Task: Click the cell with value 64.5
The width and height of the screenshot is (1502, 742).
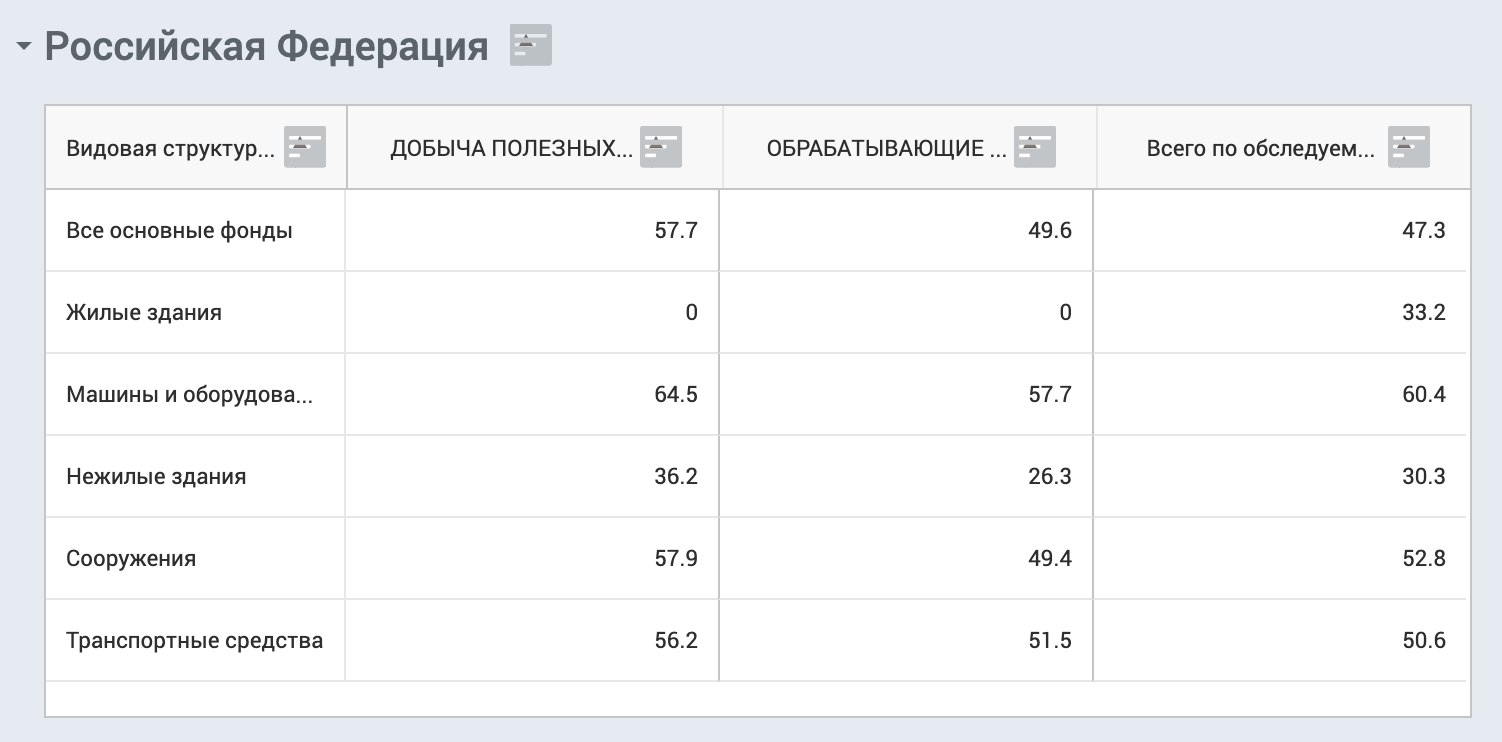Action: click(532, 394)
